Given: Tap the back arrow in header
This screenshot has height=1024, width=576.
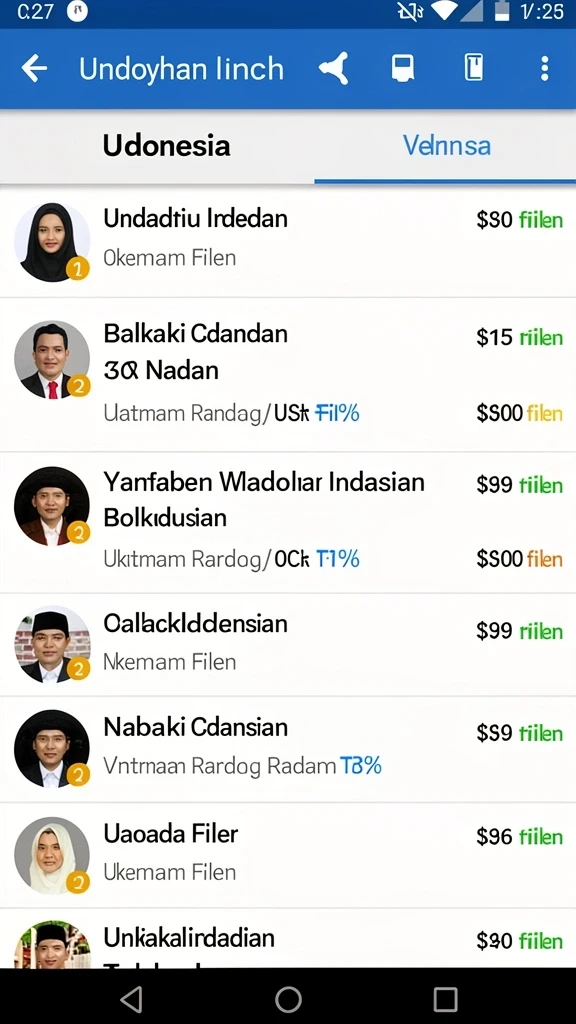Looking at the screenshot, I should [x=34, y=69].
